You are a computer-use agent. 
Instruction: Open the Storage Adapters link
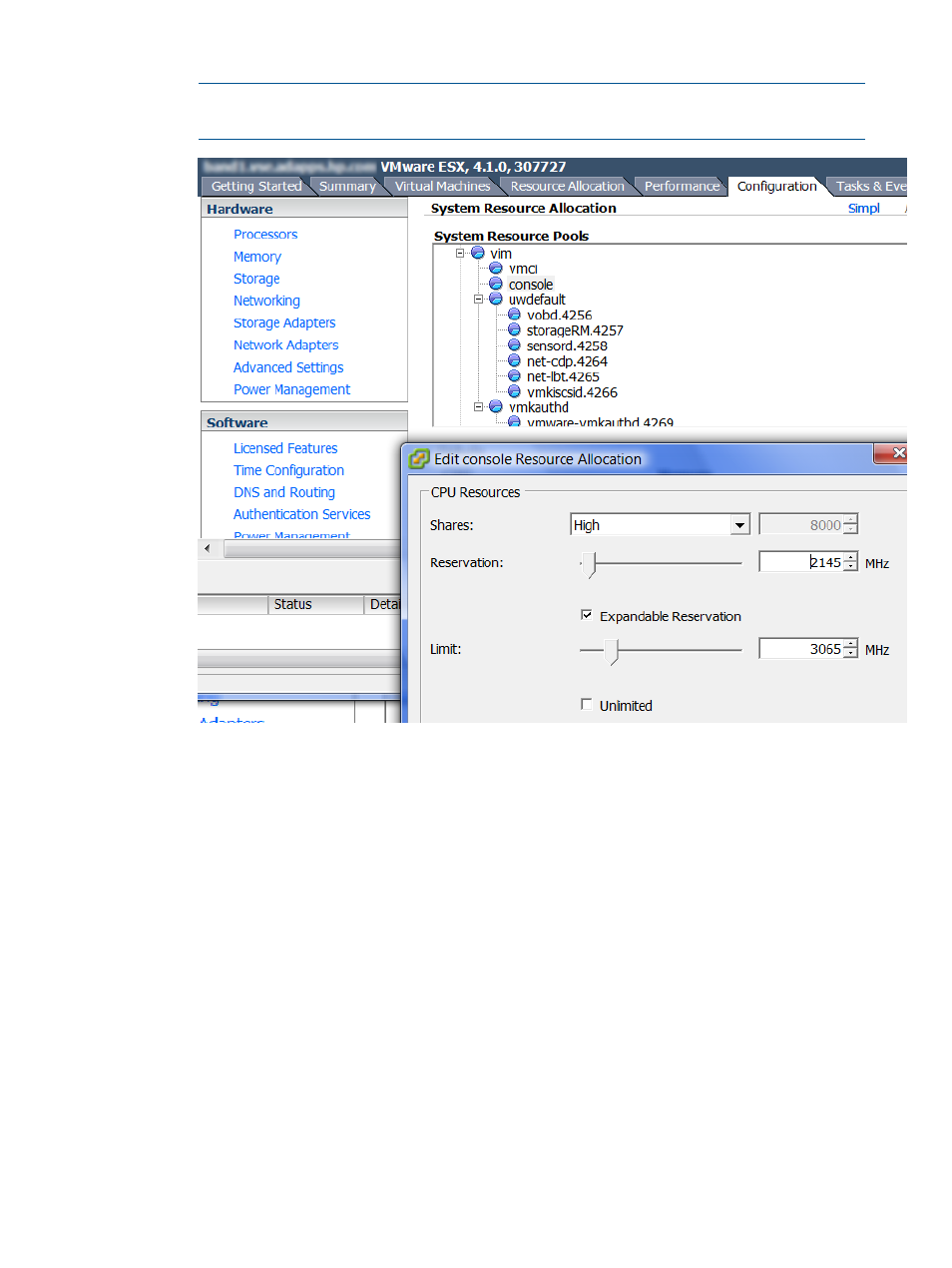coord(284,322)
